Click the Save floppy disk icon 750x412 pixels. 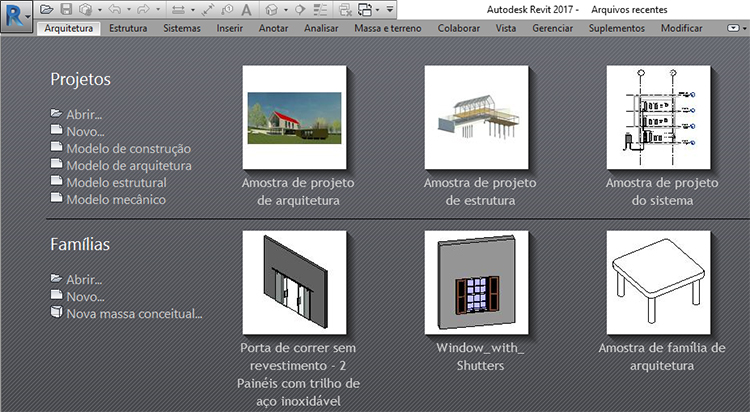tap(66, 9)
